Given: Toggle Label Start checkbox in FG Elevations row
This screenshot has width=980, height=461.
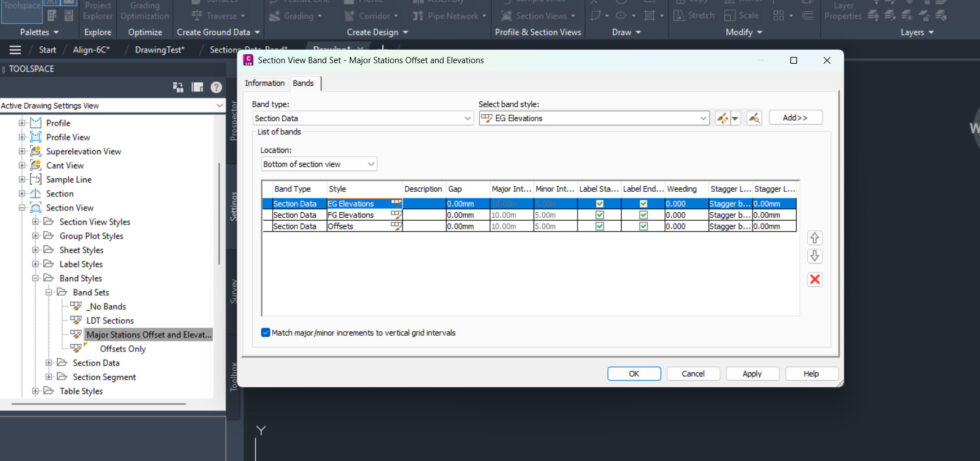Looking at the screenshot, I should coord(599,215).
